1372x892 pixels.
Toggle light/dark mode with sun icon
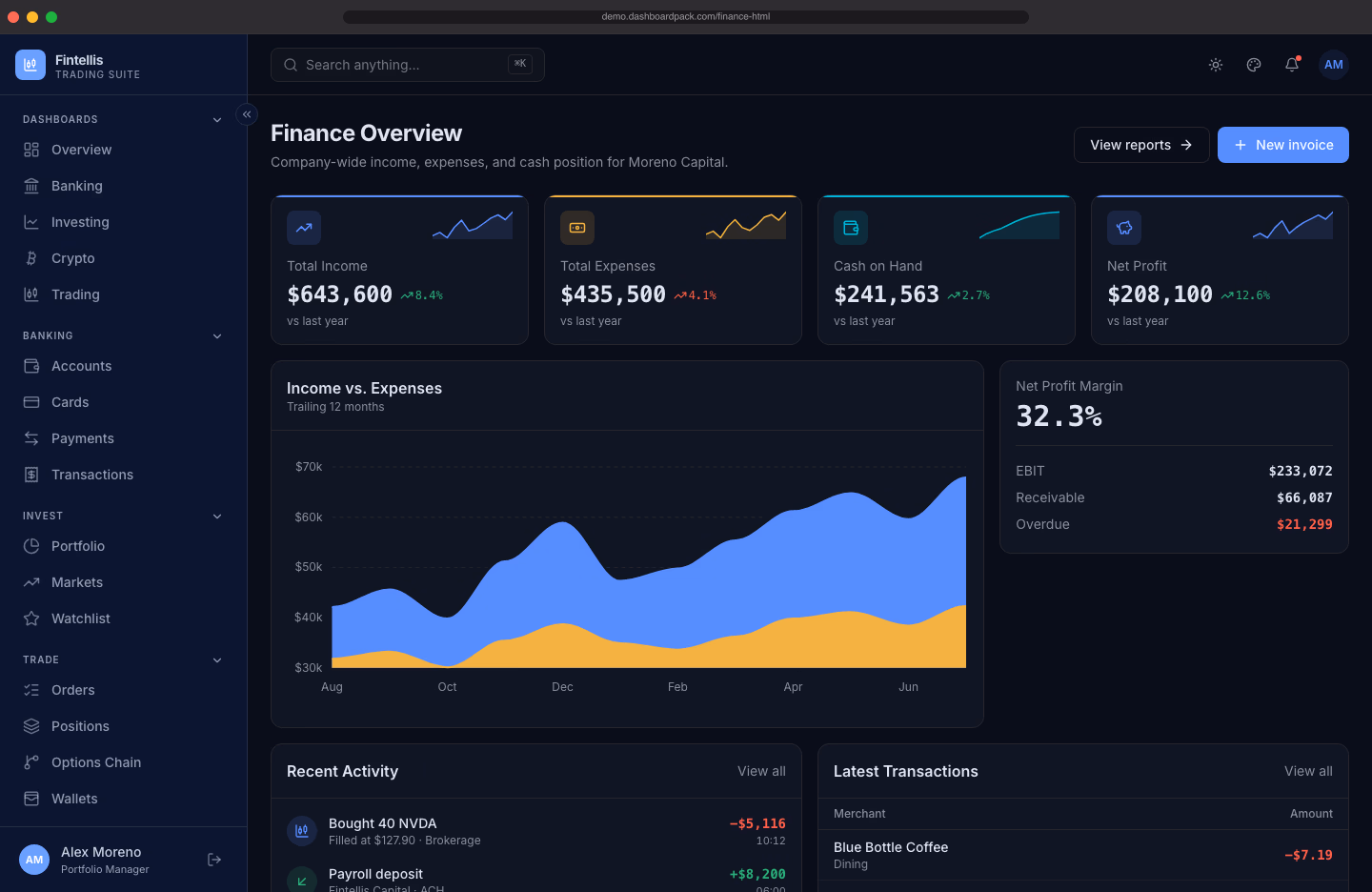coord(1216,65)
